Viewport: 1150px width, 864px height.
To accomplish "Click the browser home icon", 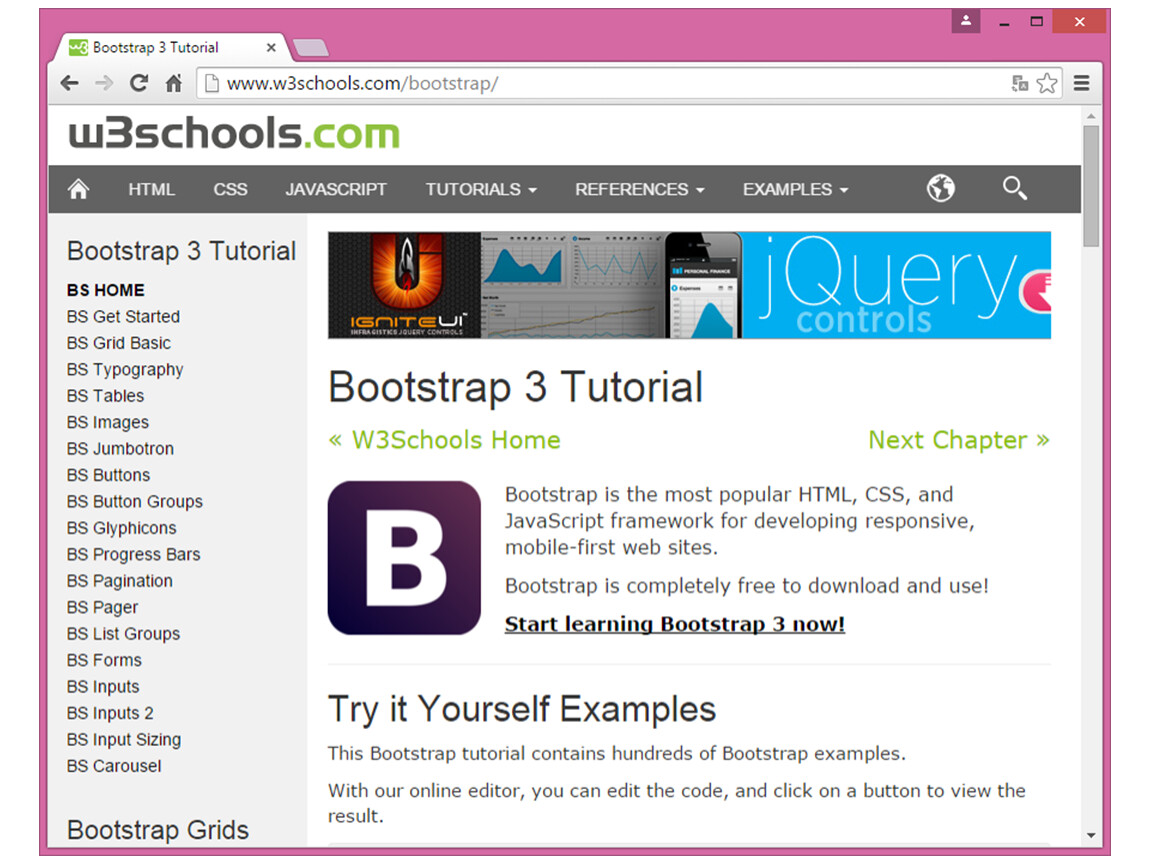I will [173, 84].
